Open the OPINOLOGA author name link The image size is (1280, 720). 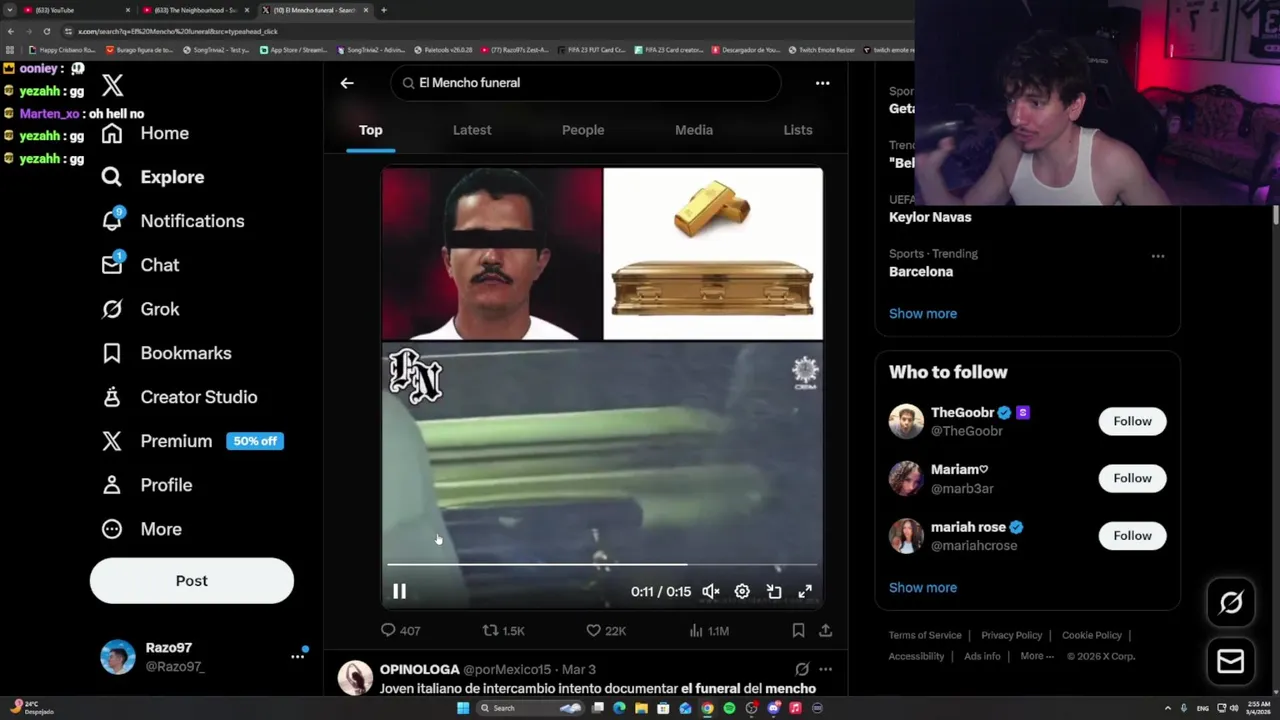pos(419,669)
